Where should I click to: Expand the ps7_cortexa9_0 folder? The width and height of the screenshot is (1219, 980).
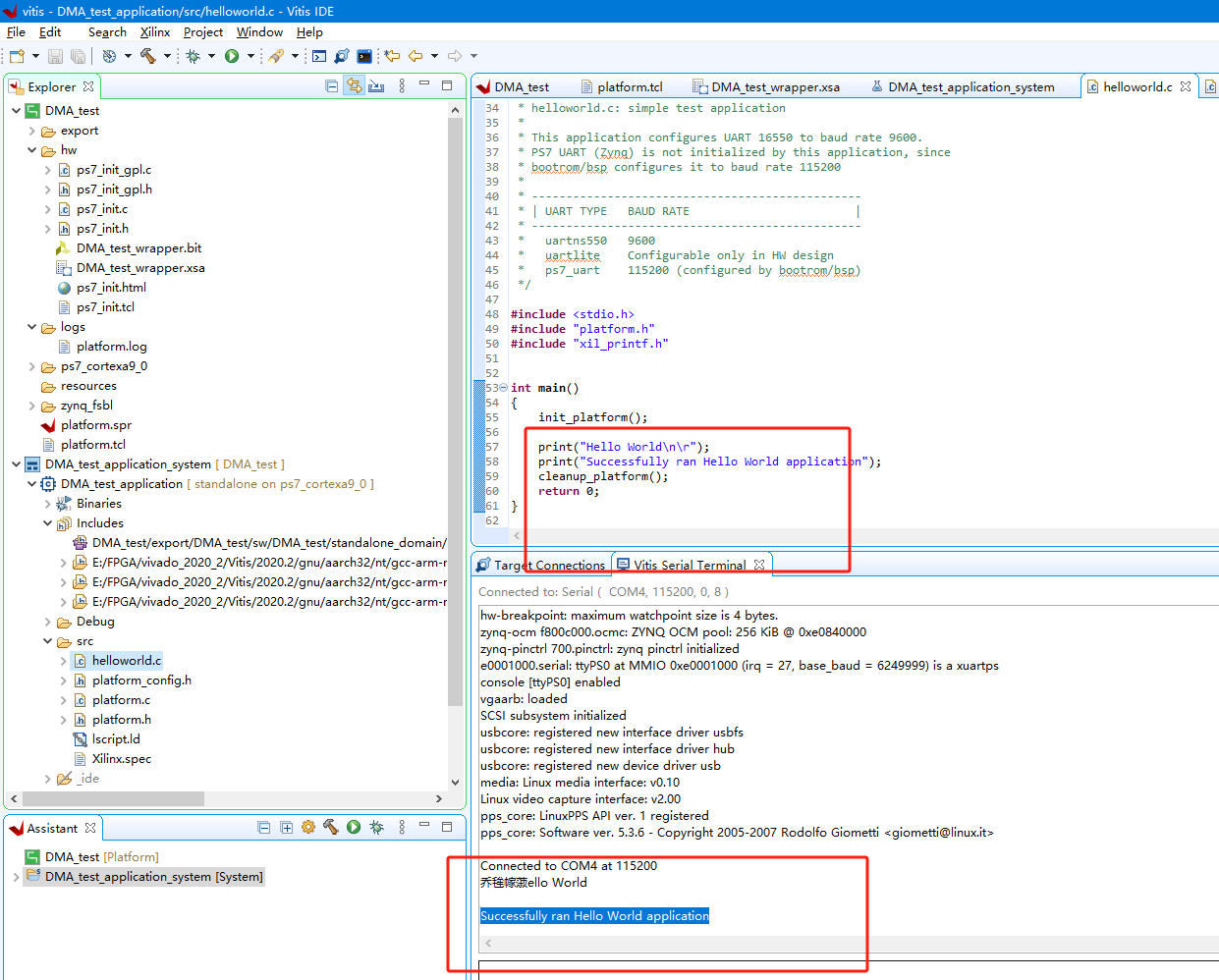pos(32,366)
